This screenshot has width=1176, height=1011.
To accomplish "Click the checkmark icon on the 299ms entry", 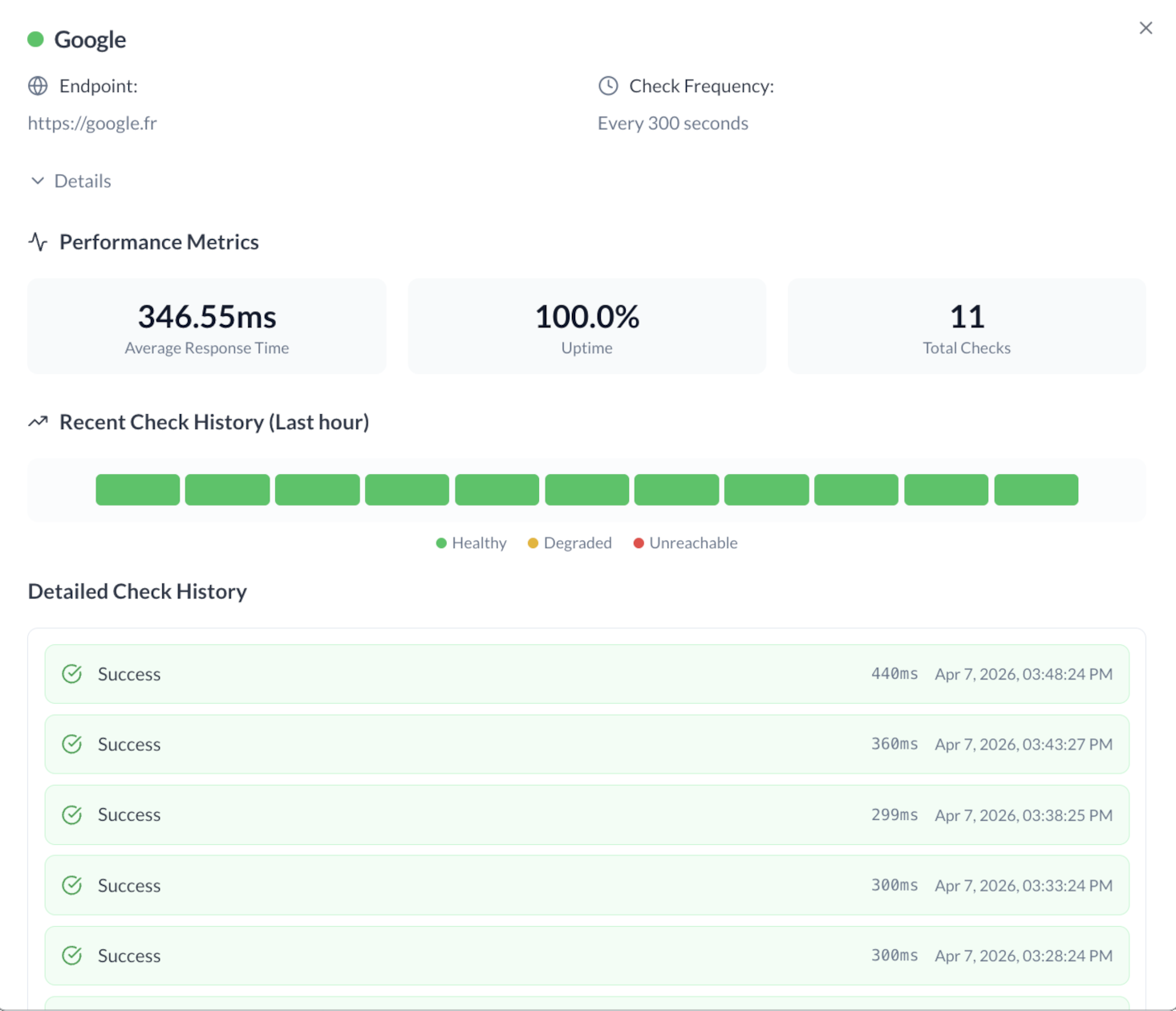I will [x=72, y=815].
